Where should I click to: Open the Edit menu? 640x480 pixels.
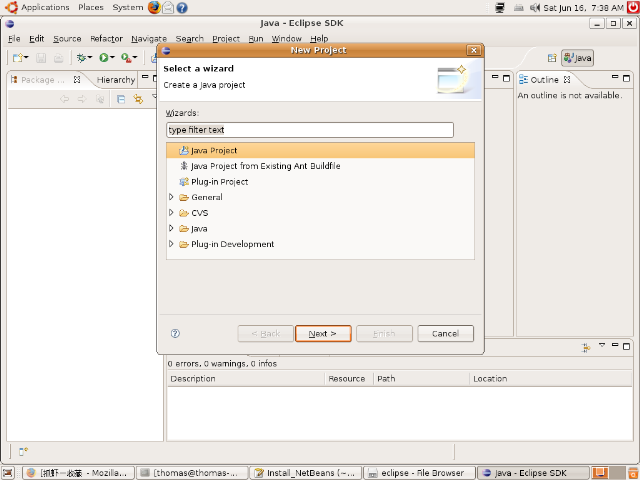(x=36, y=39)
